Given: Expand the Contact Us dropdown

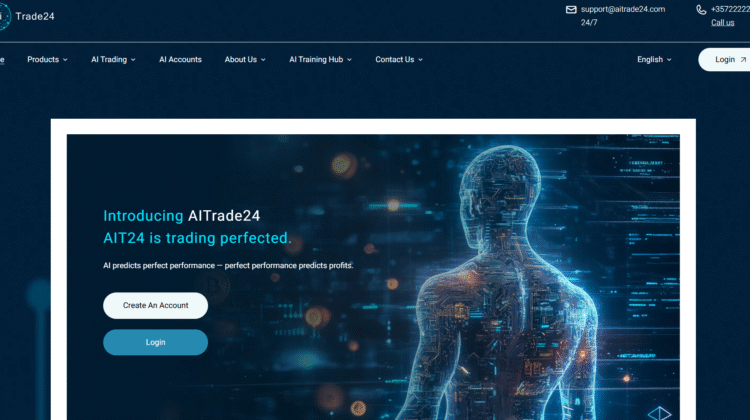Looking at the screenshot, I should click(x=399, y=60).
